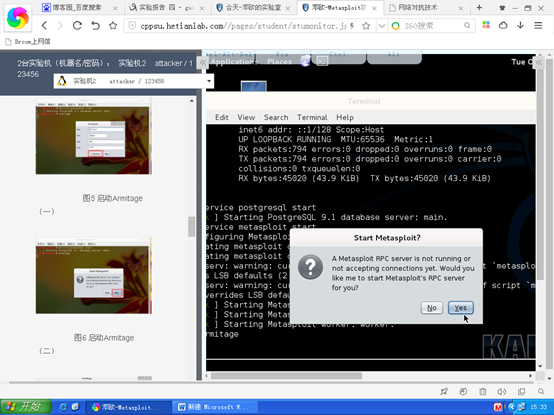This screenshot has width=554, height=415.
Task: Click the lightning speed-mode icon in the address bar
Action: (x=352, y=25)
